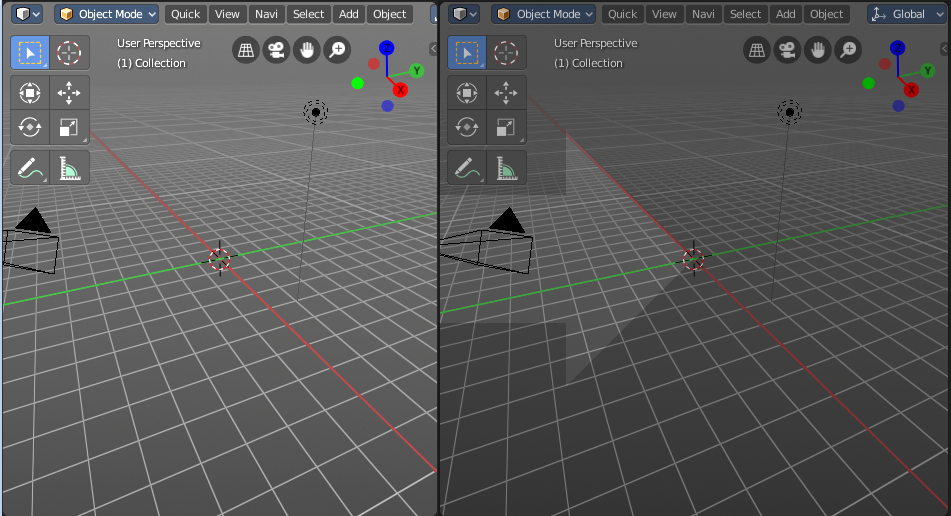Viewport: 951px width, 516px height.
Task: Activate the Annotate pencil tool in left viewport
Action: [x=30, y=168]
